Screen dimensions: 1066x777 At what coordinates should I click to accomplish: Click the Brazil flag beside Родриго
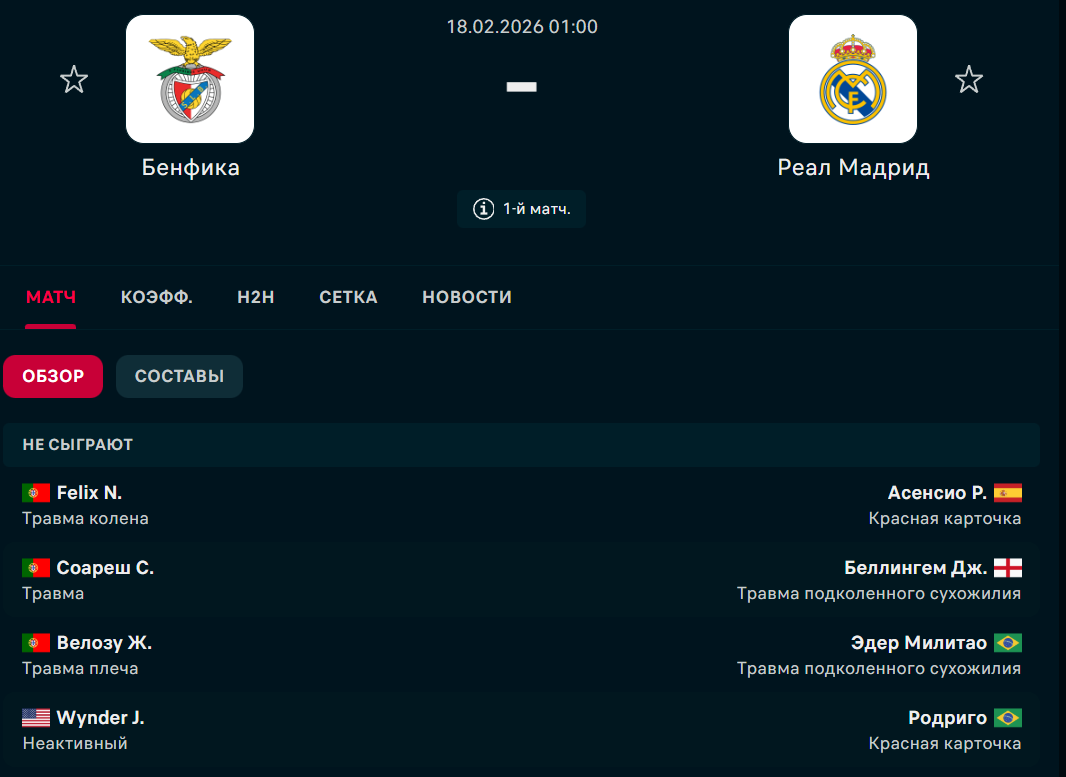(x=1007, y=718)
